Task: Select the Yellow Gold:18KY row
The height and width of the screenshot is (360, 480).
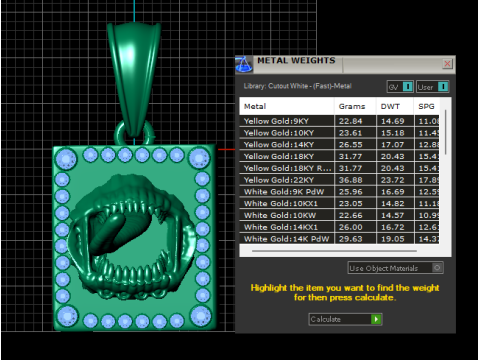Action: 339,156
